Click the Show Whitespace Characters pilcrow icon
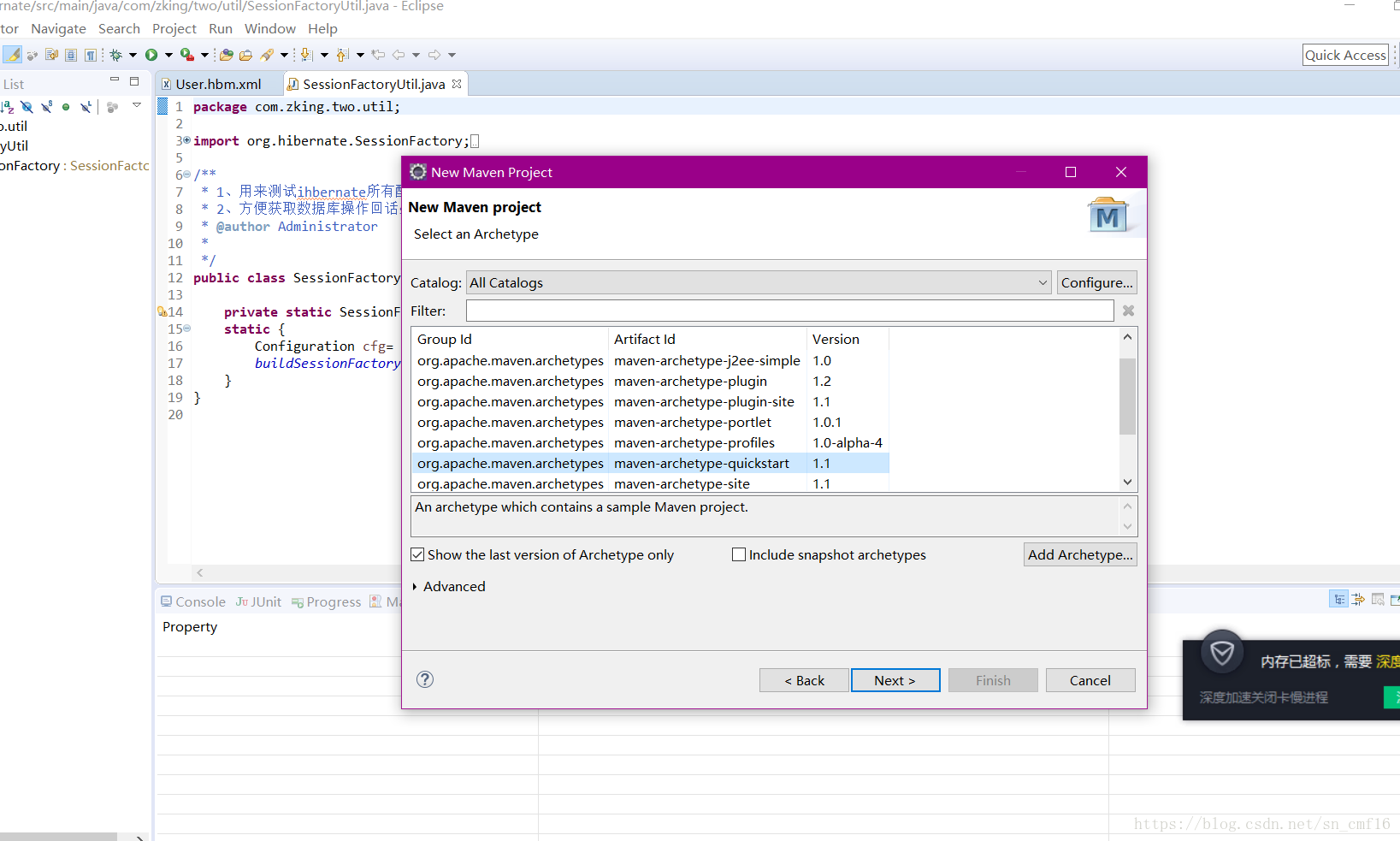This screenshot has width=1400, height=841. [x=91, y=55]
